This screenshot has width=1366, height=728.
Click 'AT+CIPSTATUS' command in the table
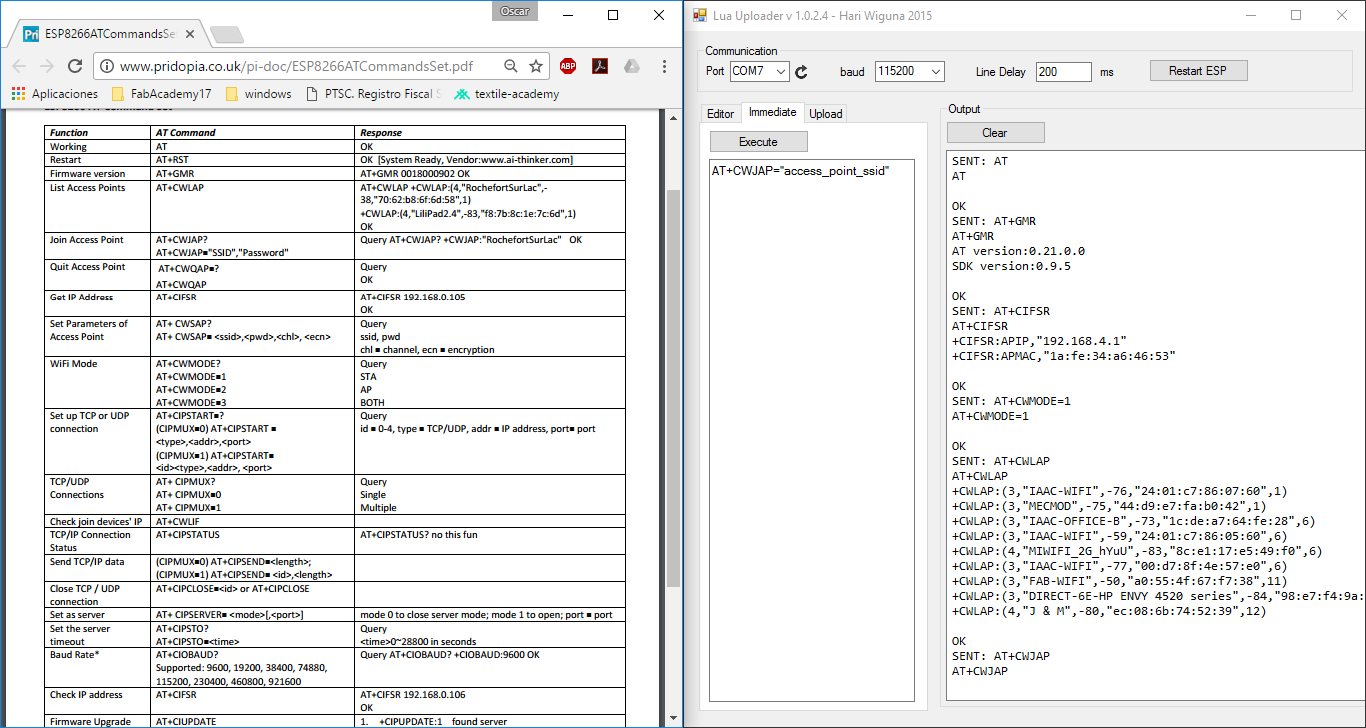190,535
